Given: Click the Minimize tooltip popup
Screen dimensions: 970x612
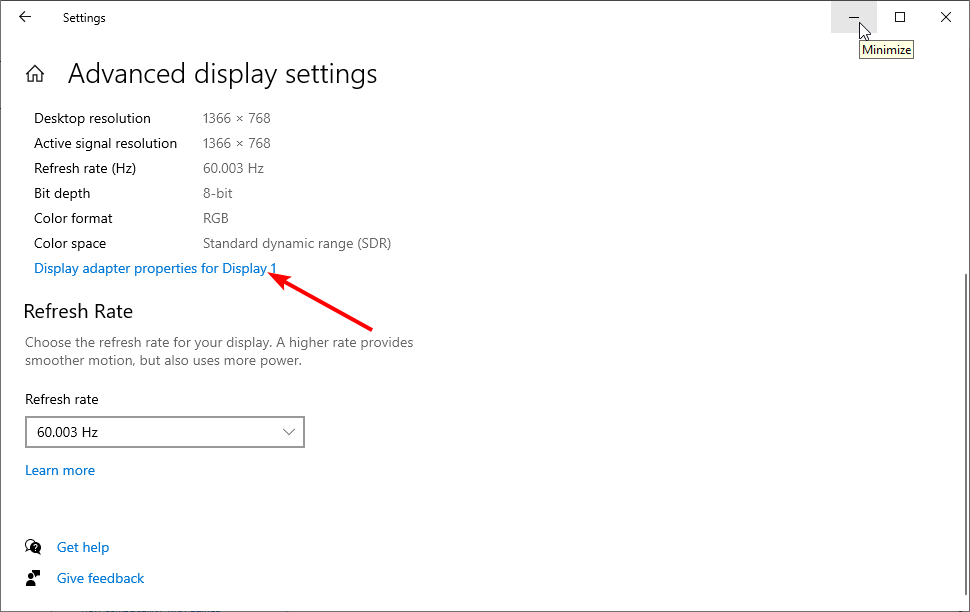Looking at the screenshot, I should 886,50.
